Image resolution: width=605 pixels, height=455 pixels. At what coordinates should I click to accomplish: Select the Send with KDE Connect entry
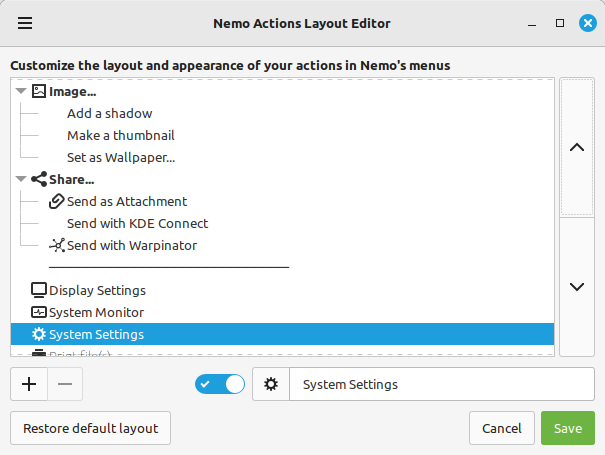(x=137, y=224)
